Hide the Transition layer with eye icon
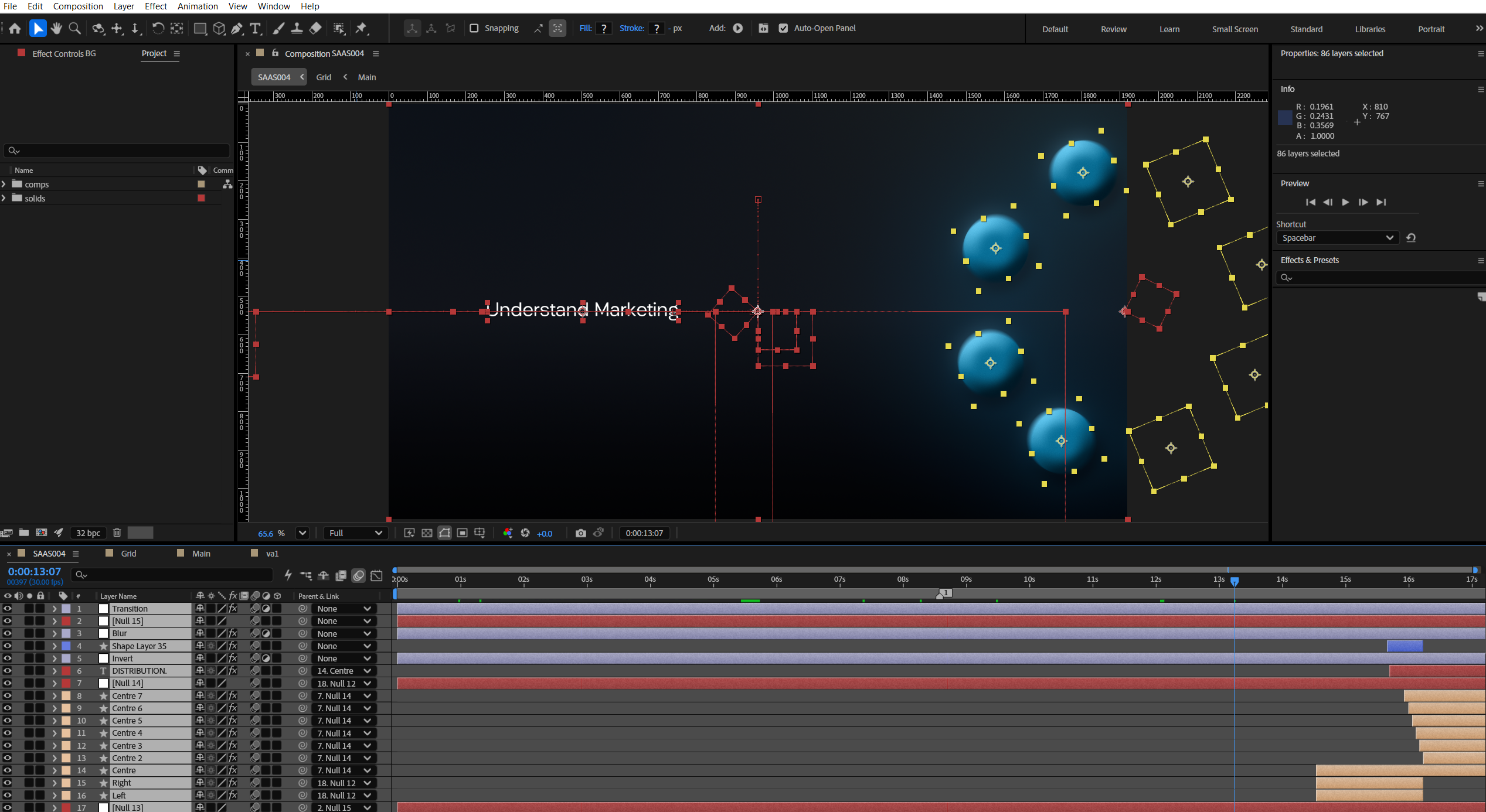Image resolution: width=1486 pixels, height=812 pixels. (x=7, y=609)
